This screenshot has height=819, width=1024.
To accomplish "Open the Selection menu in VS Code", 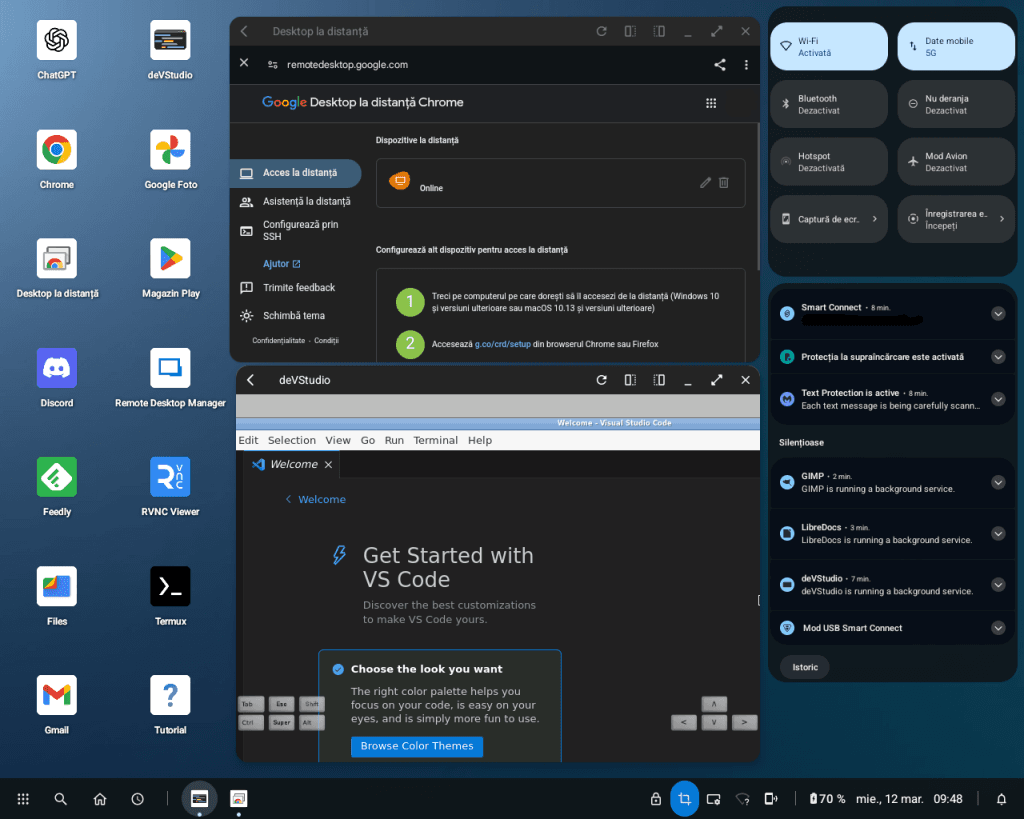I will (x=292, y=440).
